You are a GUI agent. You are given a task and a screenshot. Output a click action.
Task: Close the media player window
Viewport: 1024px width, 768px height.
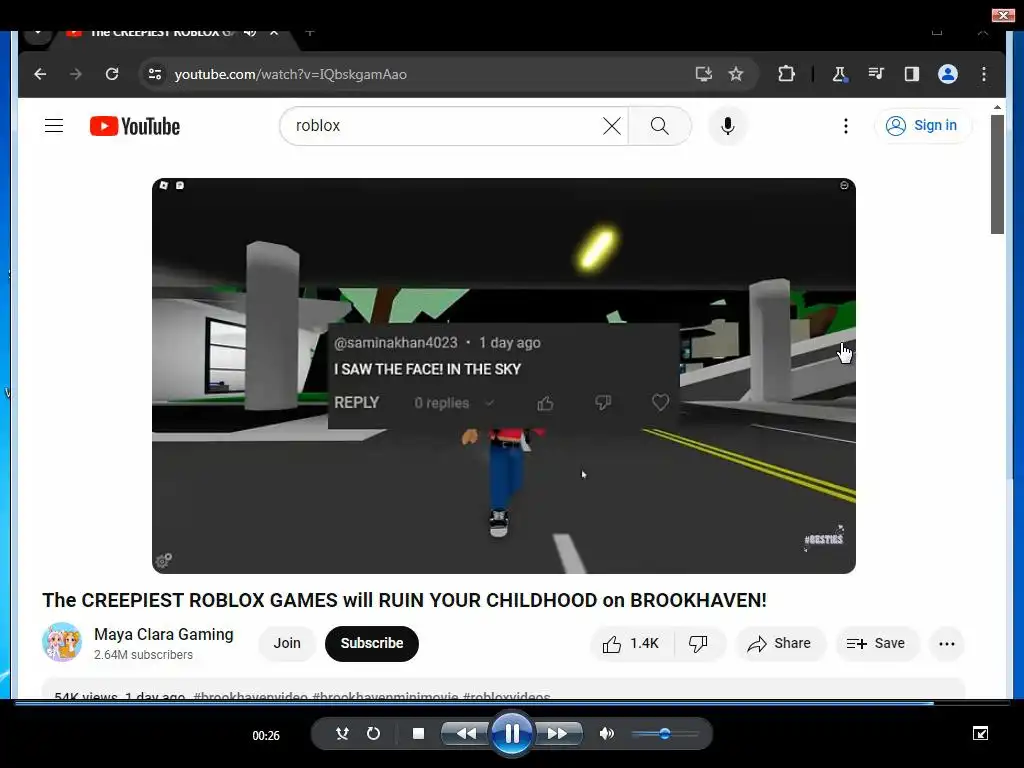click(x=1003, y=15)
